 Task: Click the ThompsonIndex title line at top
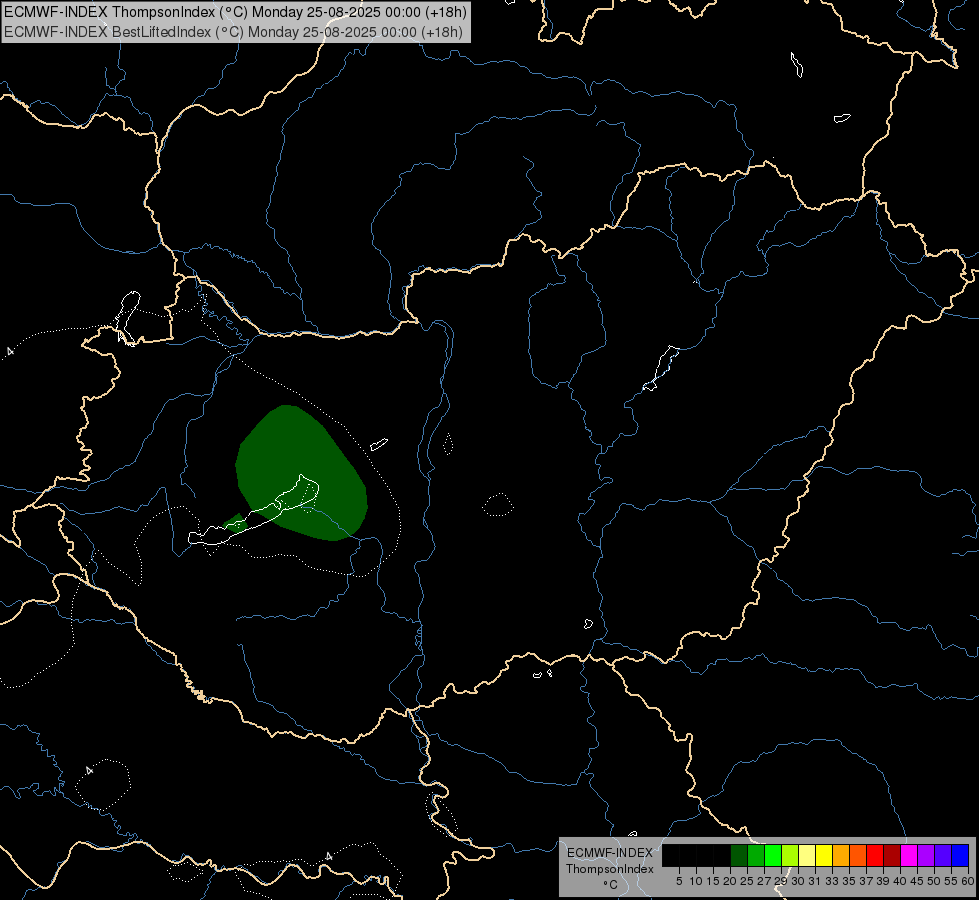(x=235, y=12)
